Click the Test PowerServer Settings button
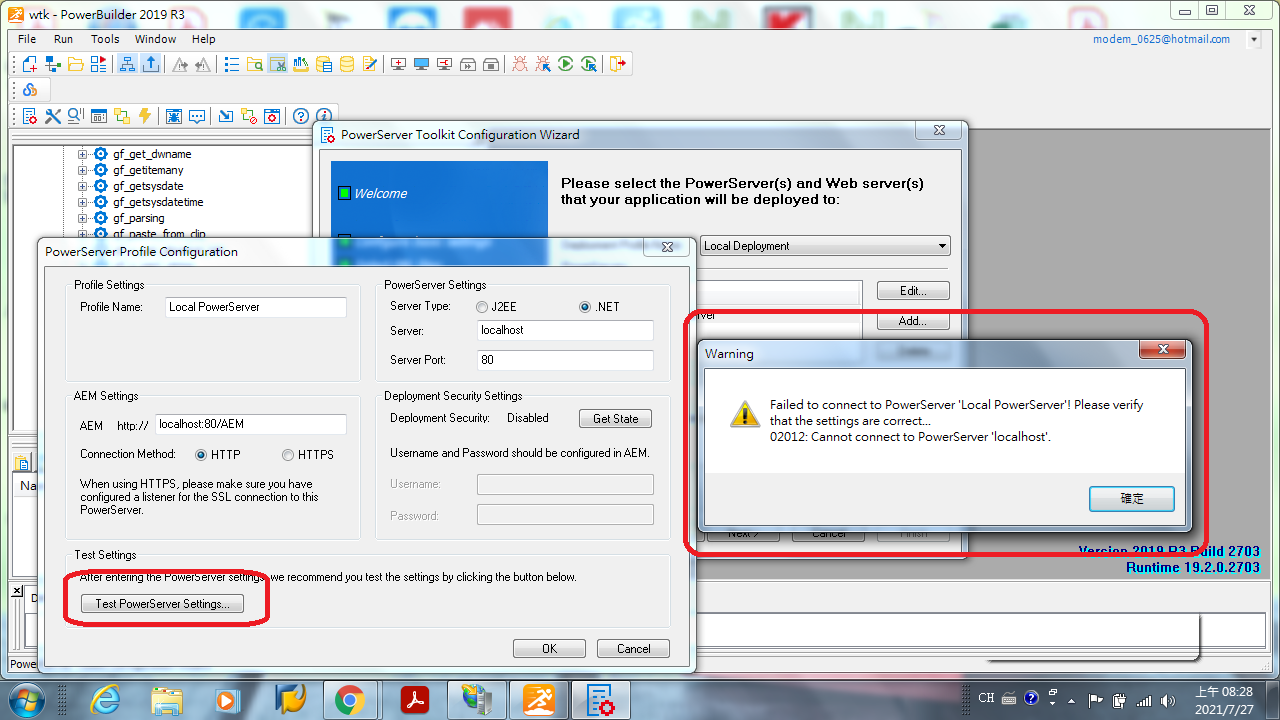The height and width of the screenshot is (720, 1280). click(162, 604)
